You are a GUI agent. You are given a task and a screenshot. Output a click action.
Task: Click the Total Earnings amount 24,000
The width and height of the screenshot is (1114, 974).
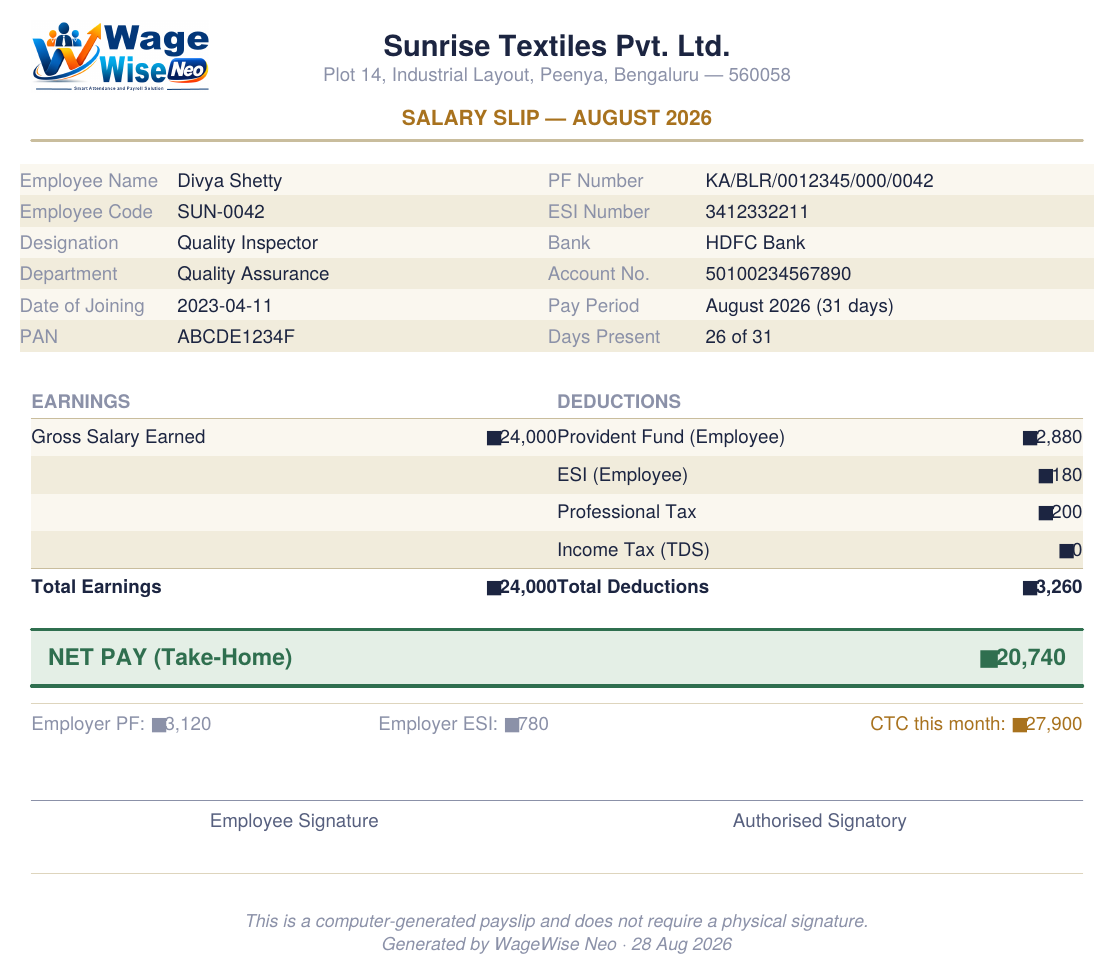point(522,587)
